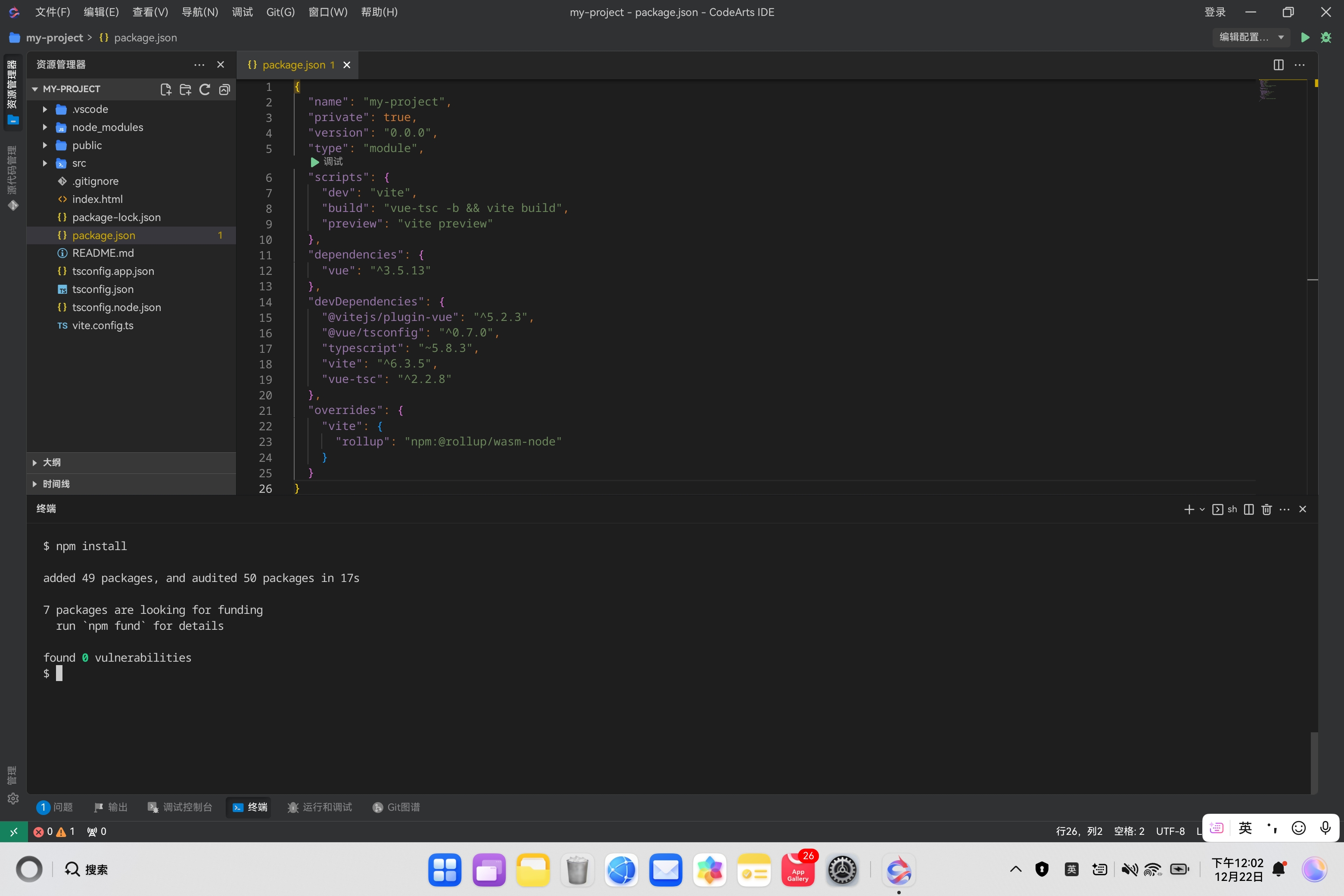Click the New Folder icon in explorer
Viewport: 1344px width, 896px height.
click(185, 89)
